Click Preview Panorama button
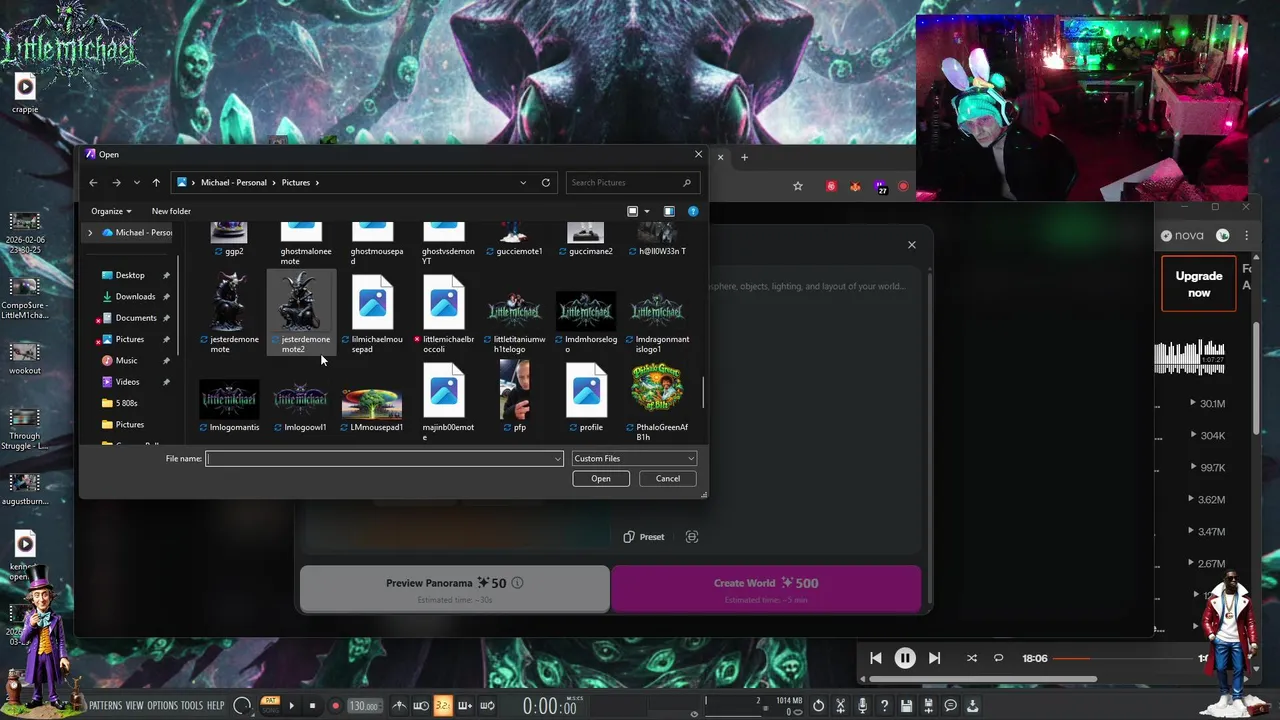The width and height of the screenshot is (1280, 720). 455,589
